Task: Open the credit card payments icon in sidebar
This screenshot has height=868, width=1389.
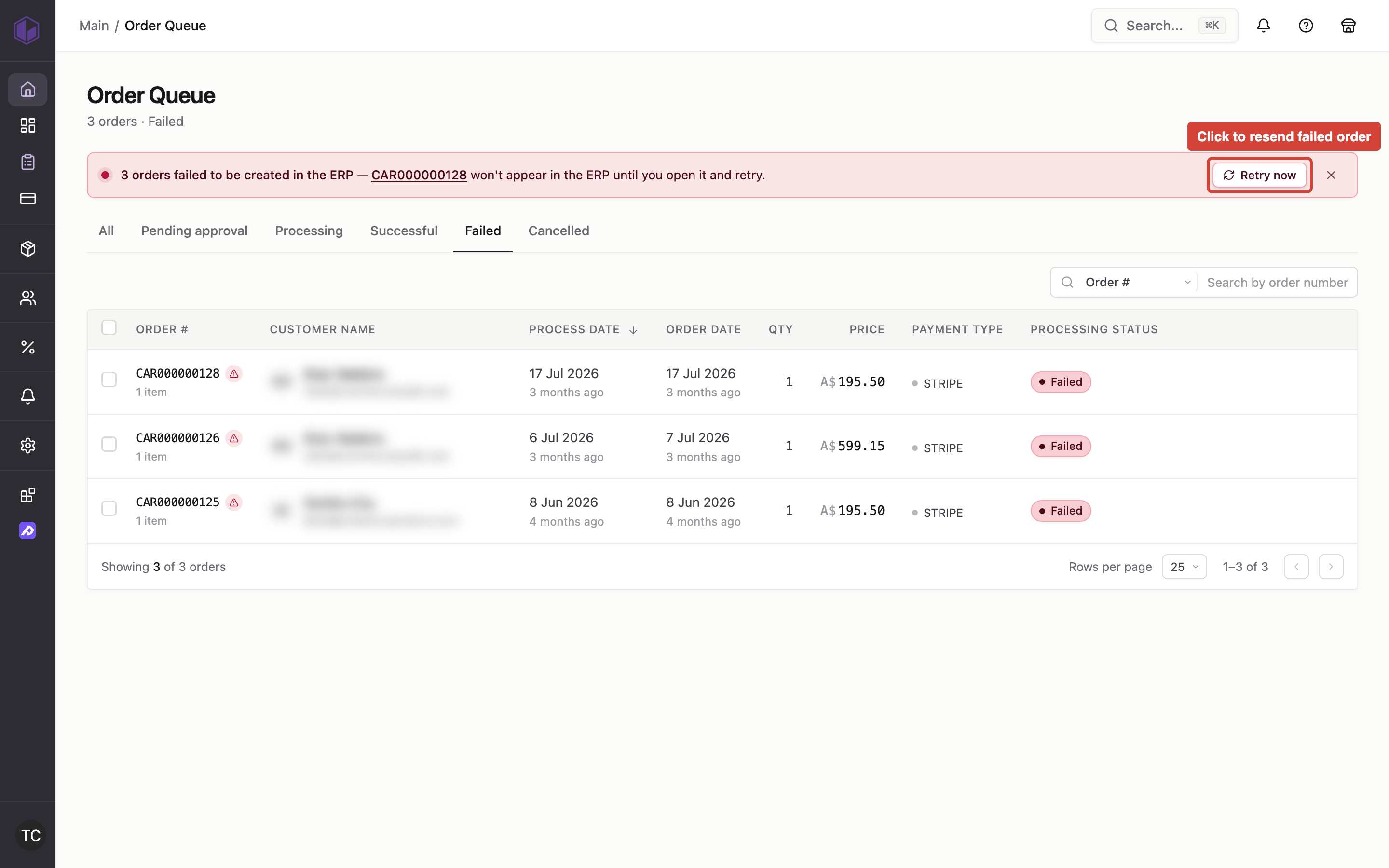Action: click(27, 199)
